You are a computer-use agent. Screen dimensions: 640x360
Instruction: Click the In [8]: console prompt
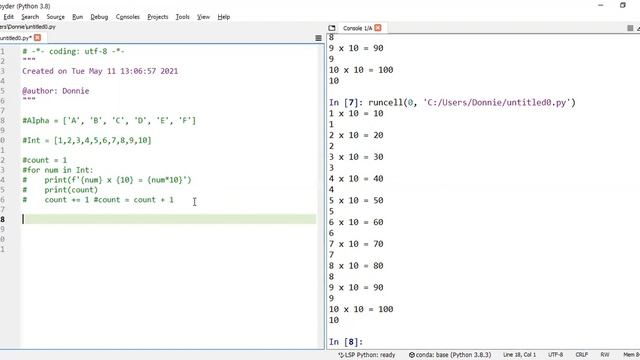(x=346, y=342)
